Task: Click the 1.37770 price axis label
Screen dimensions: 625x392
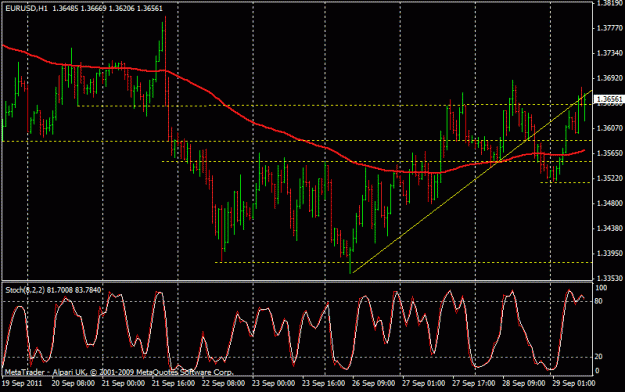Action: tap(609, 28)
